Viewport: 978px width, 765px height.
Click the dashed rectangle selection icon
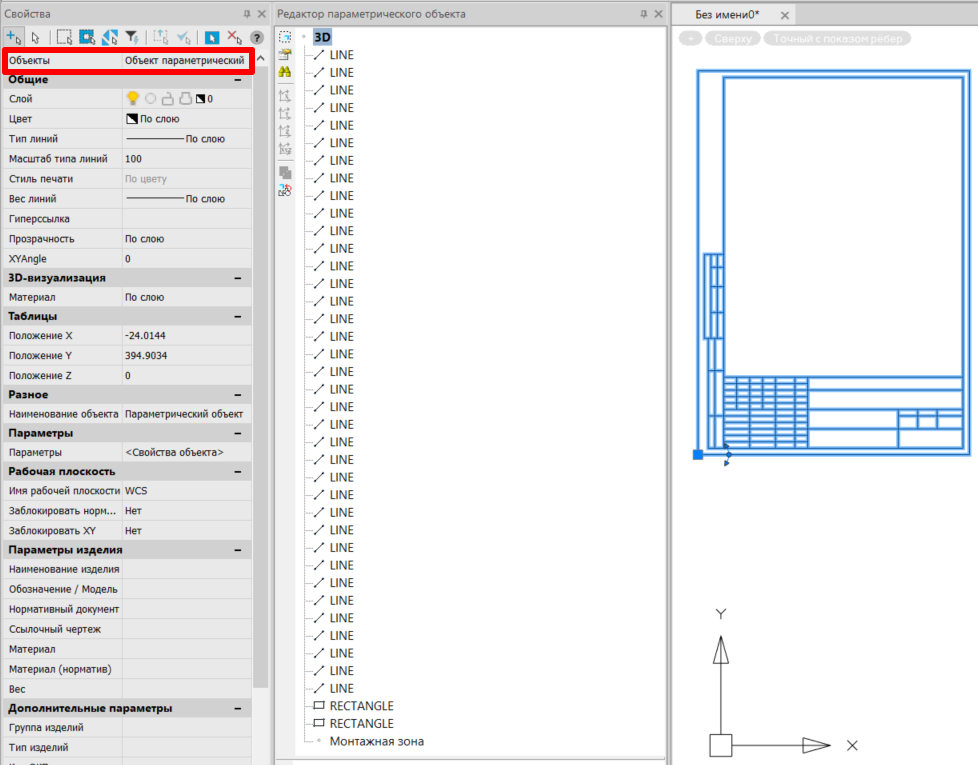[x=64, y=37]
